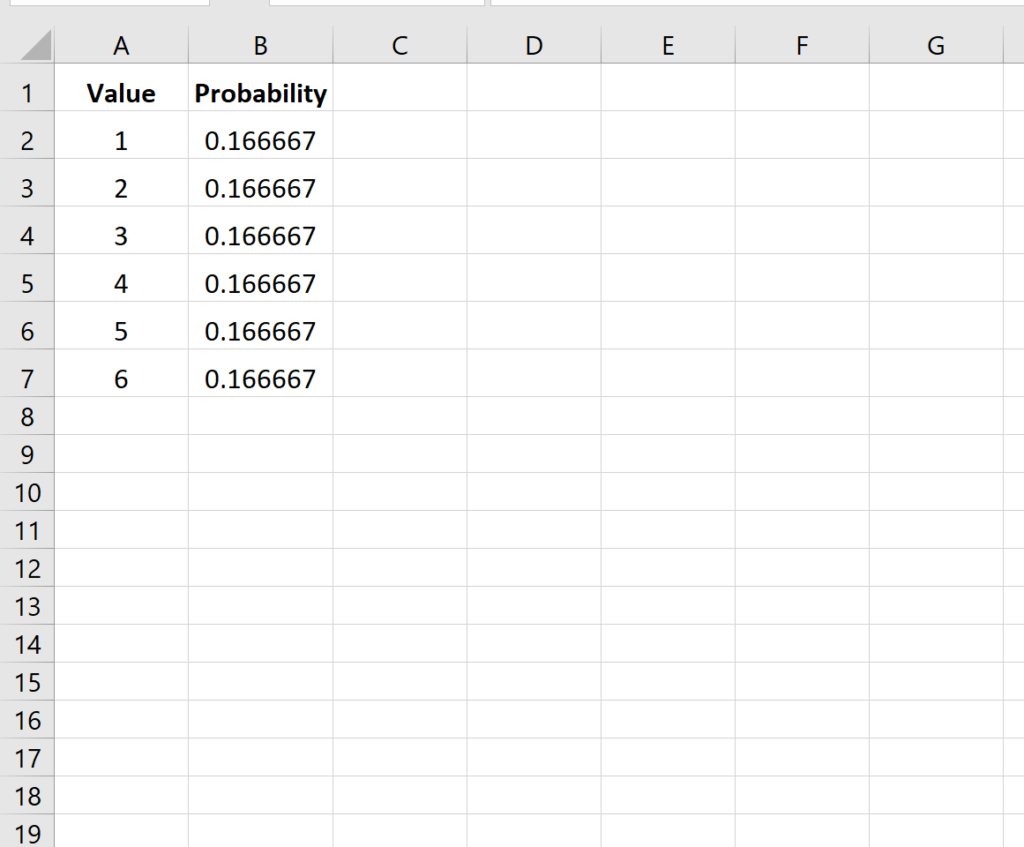The width and height of the screenshot is (1024, 847).
Task: Select column B header
Action: pos(260,46)
